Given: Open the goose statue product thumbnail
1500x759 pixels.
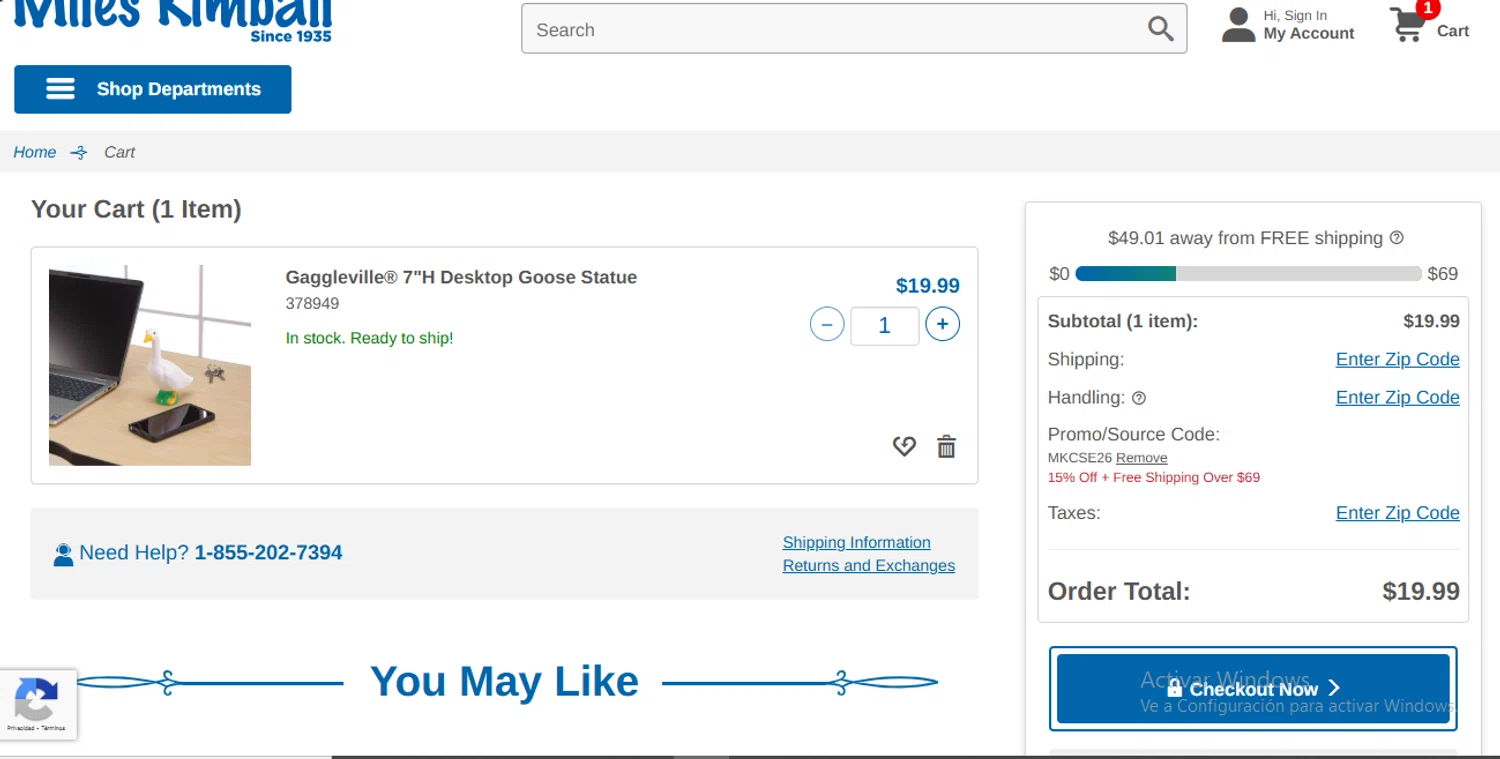Looking at the screenshot, I should [150, 365].
